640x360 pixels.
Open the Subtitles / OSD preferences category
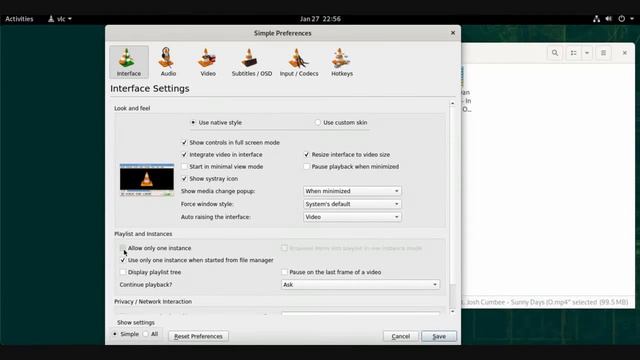(251, 62)
